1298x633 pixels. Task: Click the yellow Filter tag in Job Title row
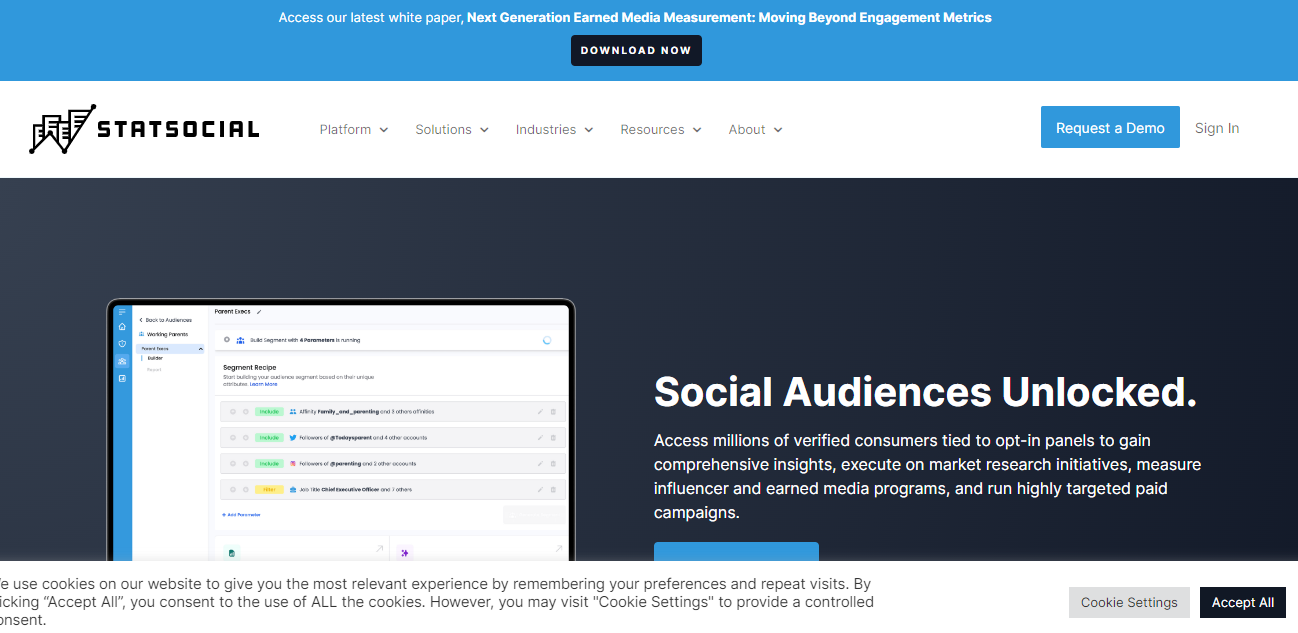269,489
